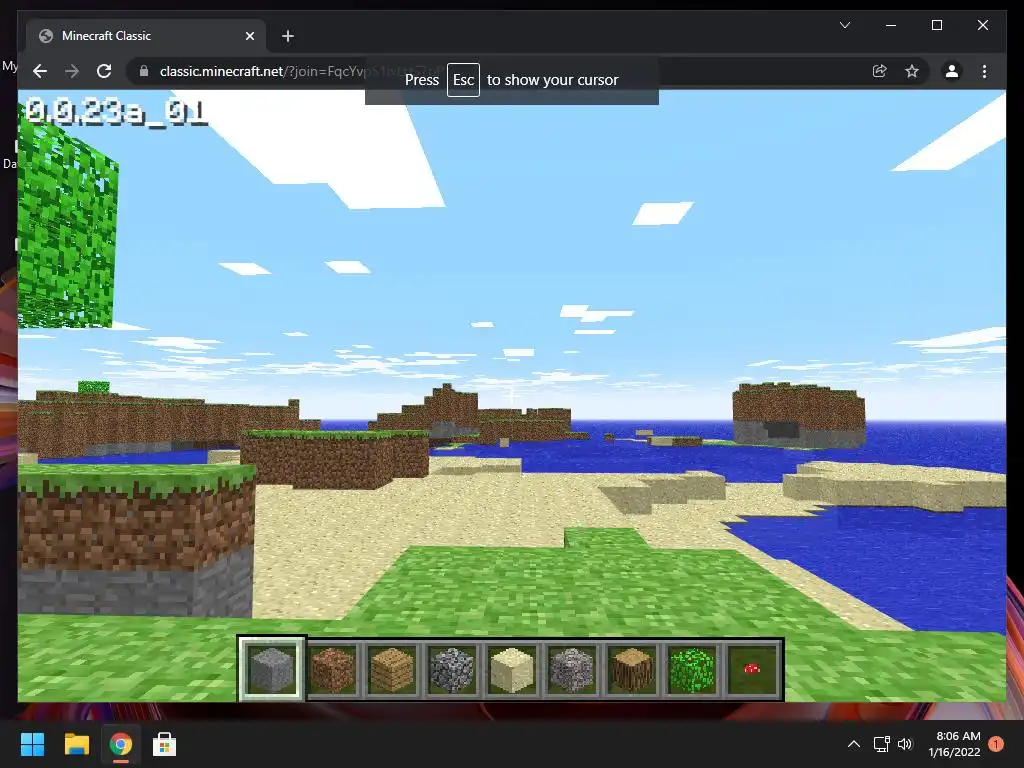Switch to the Minecraft Classic tab
The image size is (1024, 768).
coord(146,36)
